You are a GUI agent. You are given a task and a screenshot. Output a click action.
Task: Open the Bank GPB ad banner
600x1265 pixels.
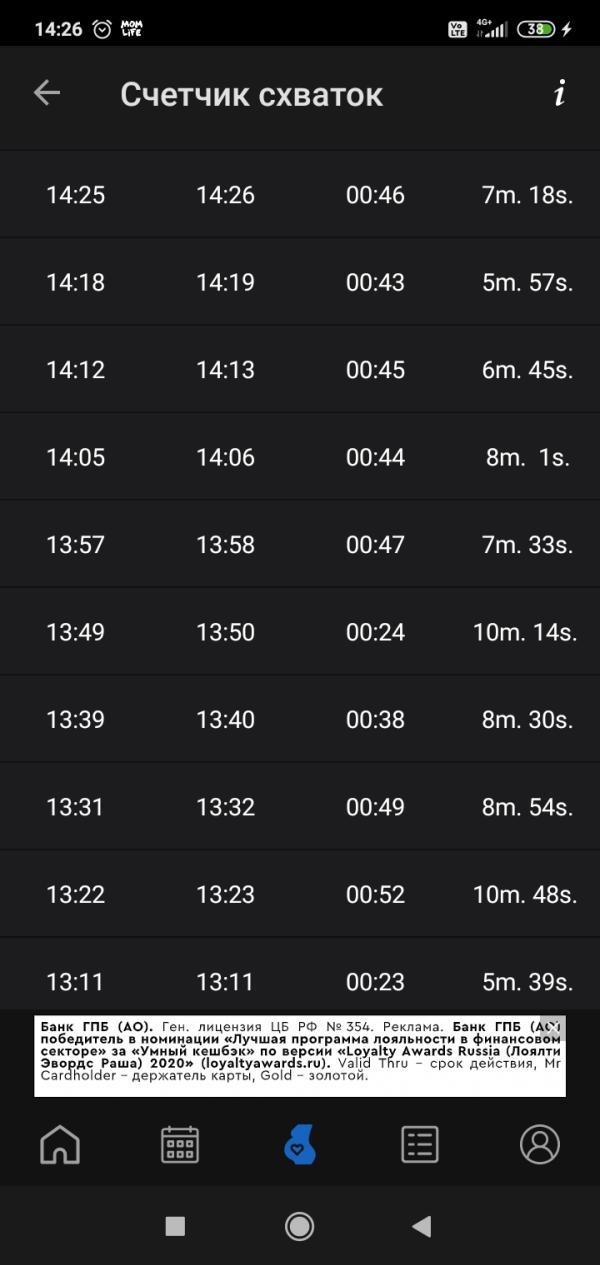tap(300, 1056)
